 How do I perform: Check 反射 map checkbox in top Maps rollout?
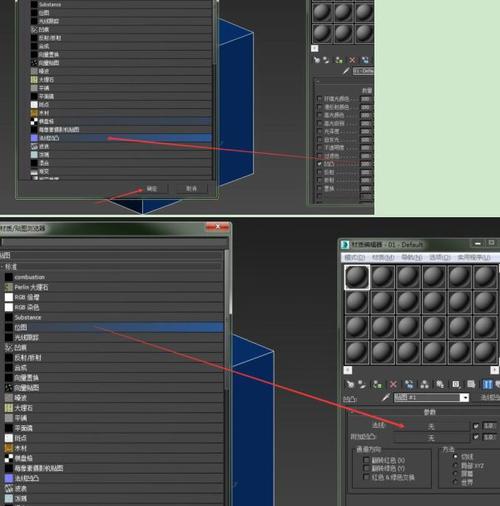[320, 172]
